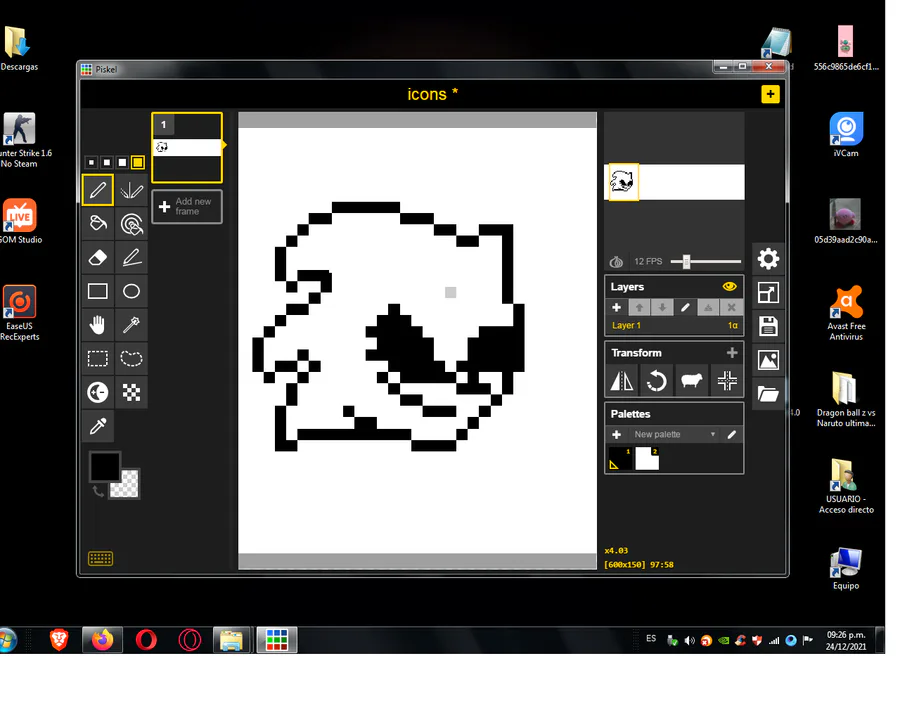Set pen size to smallest
Image resolution: width=900 pixels, height=720 pixels.
point(91,162)
